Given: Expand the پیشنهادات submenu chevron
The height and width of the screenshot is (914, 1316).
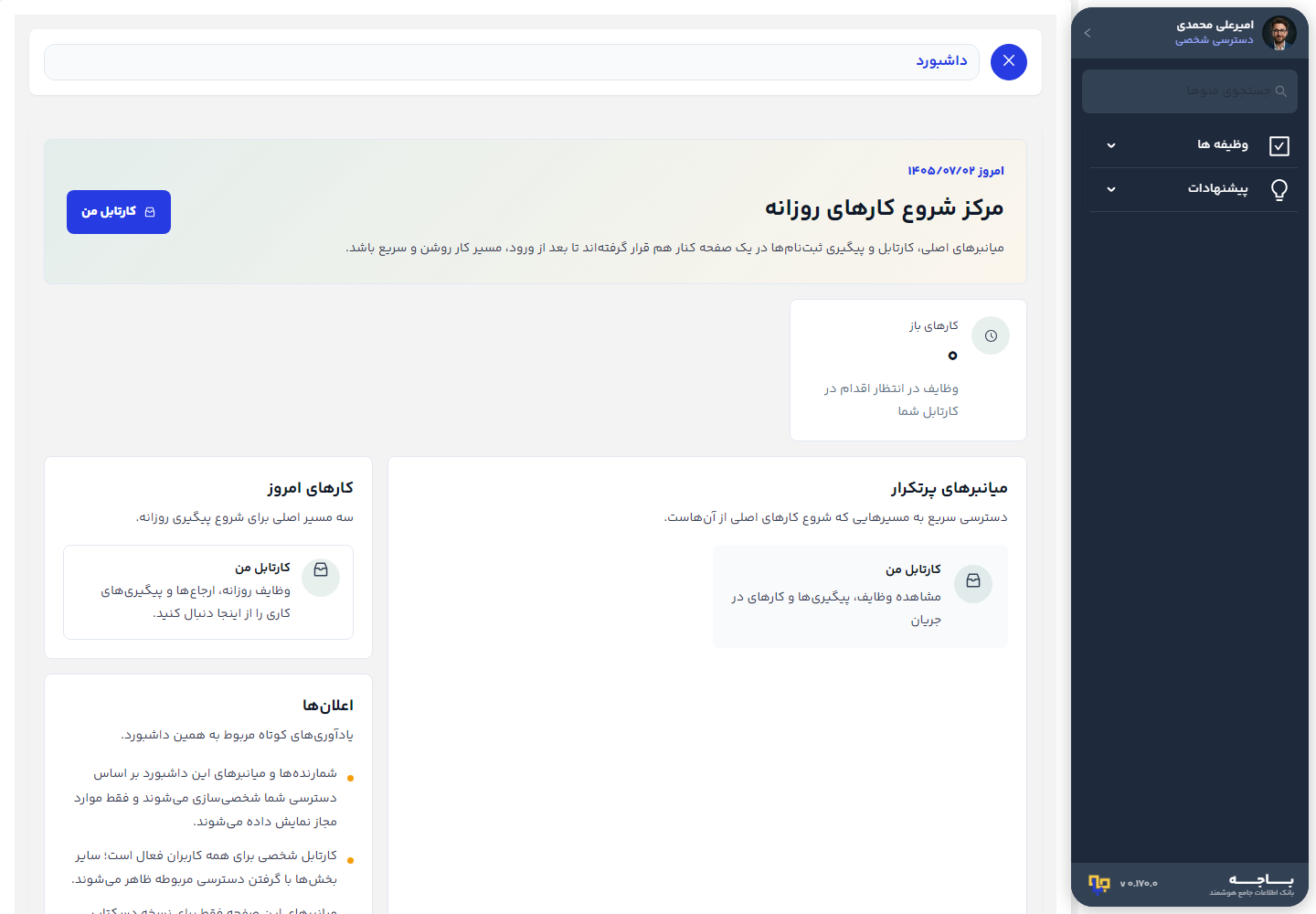Looking at the screenshot, I should (x=1111, y=189).
